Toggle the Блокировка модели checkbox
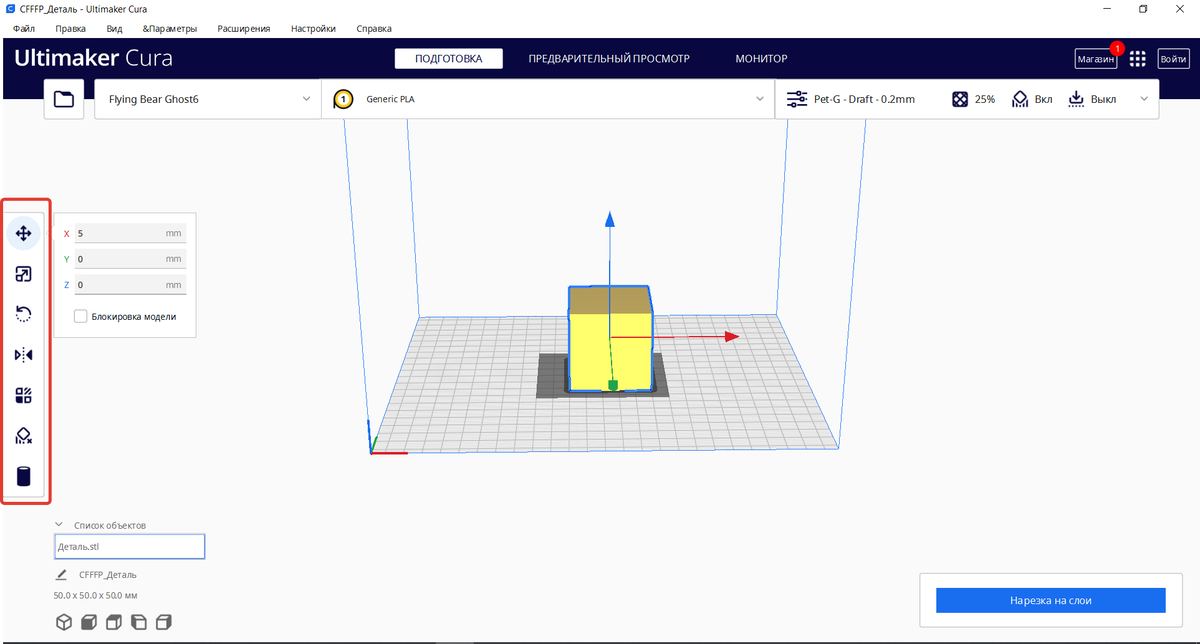The width and height of the screenshot is (1200, 644). [x=81, y=316]
